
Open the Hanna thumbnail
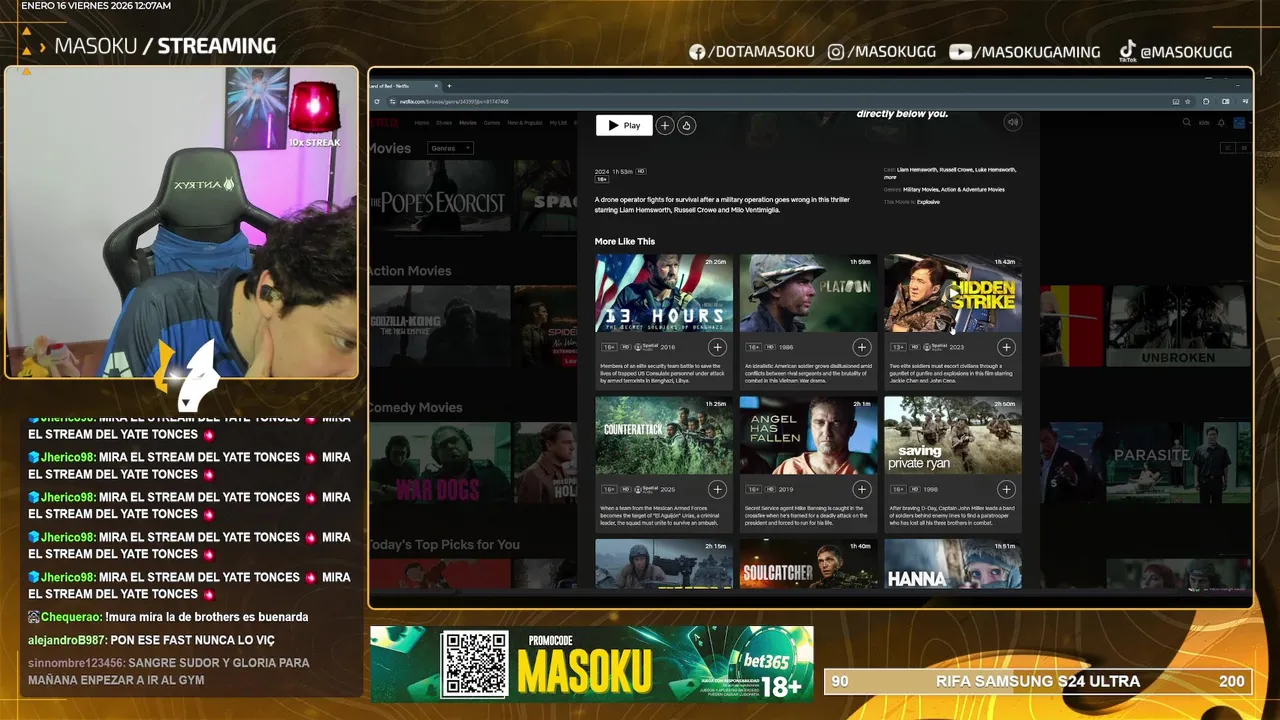point(953,564)
